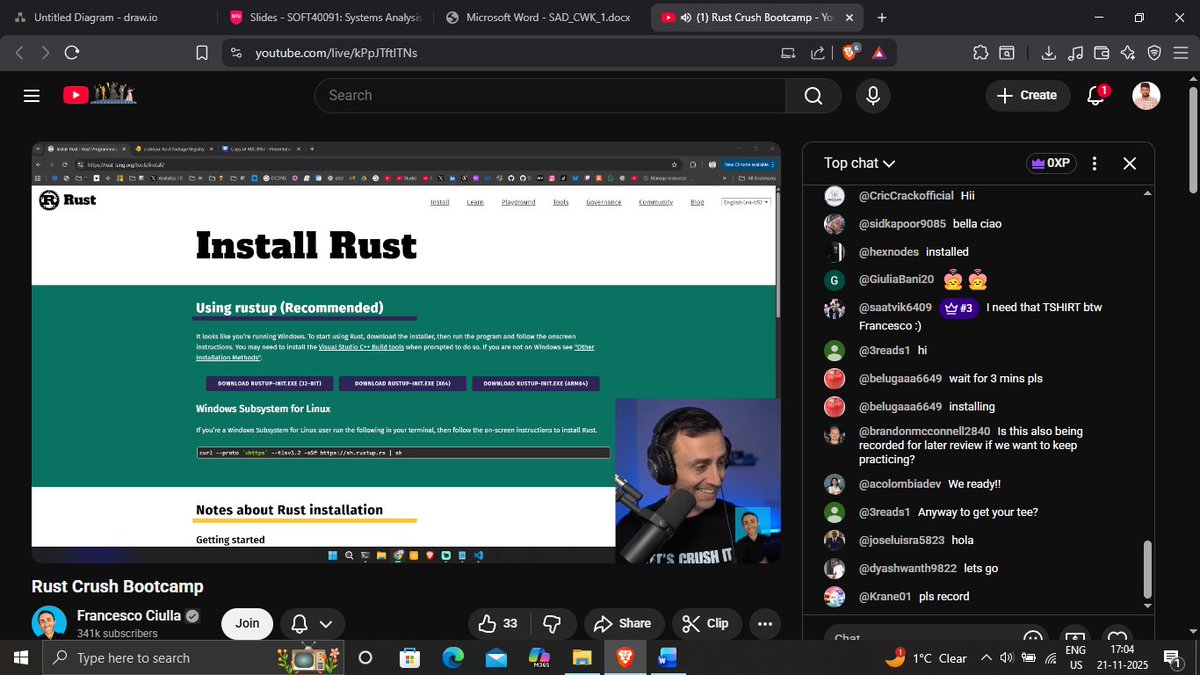Toggle the dislike button on the video
Viewport: 1200px width, 675px height.
coord(551,623)
